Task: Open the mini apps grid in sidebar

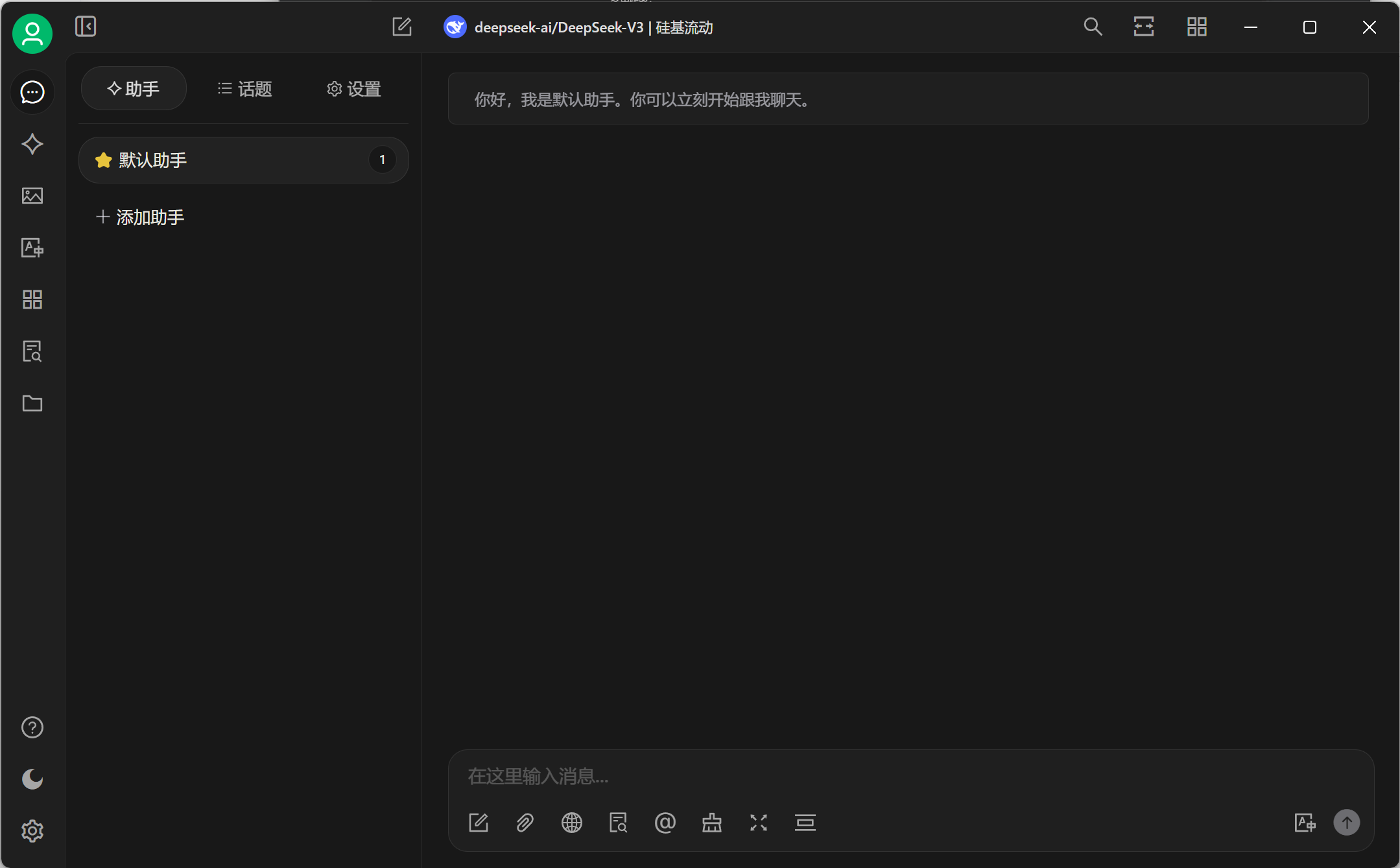Action: click(32, 299)
